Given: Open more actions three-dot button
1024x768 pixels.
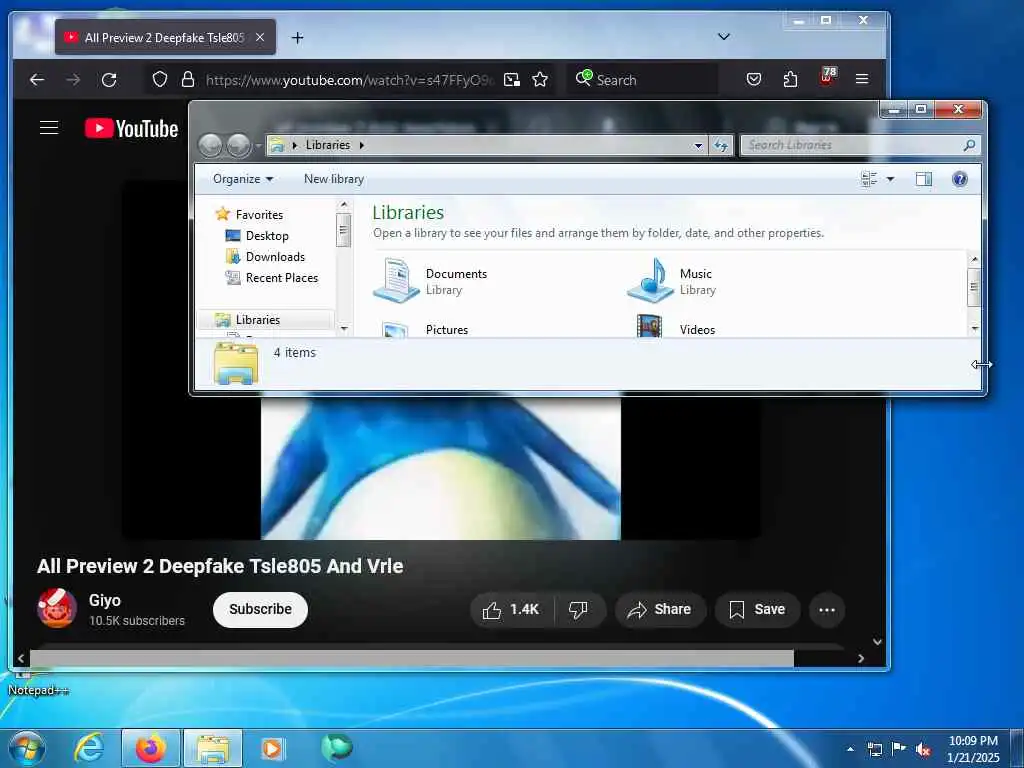Looking at the screenshot, I should click(827, 609).
